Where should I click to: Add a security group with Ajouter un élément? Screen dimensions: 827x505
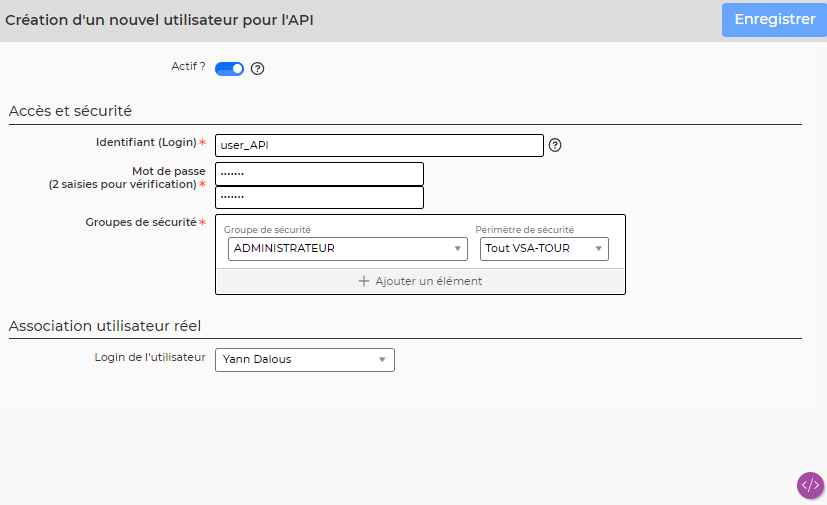[420, 281]
